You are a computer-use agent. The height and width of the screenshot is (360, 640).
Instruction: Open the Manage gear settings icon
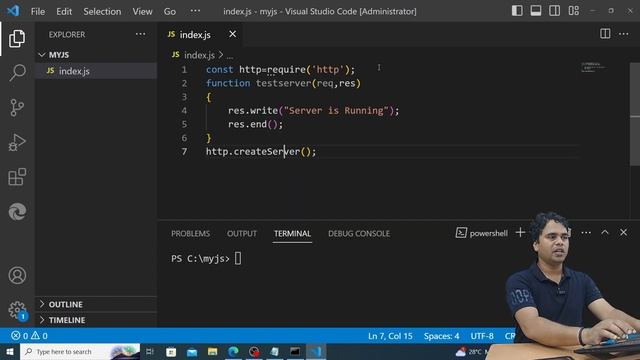point(17,310)
